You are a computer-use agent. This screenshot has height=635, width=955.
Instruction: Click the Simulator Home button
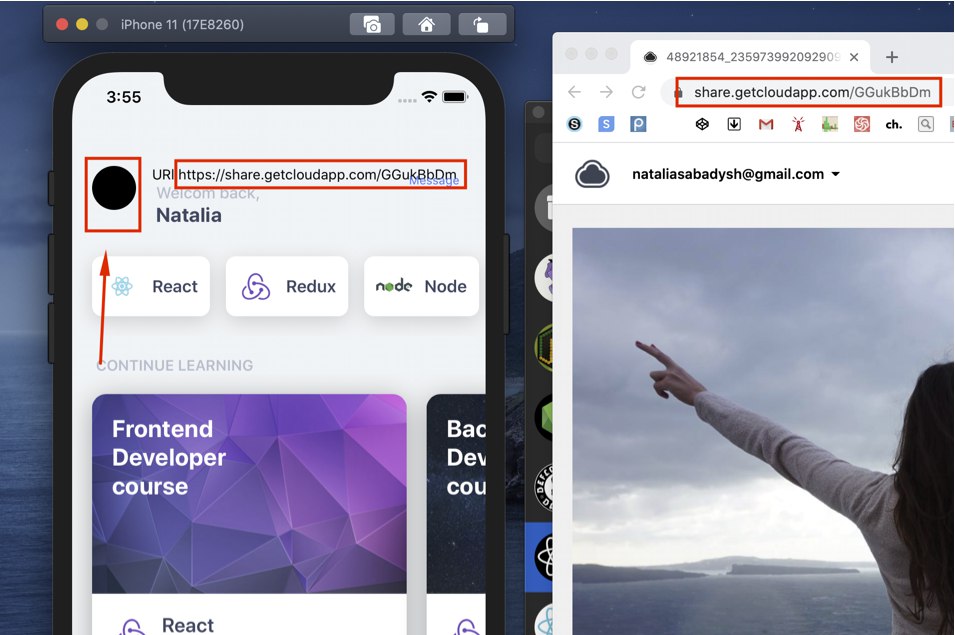coord(427,24)
